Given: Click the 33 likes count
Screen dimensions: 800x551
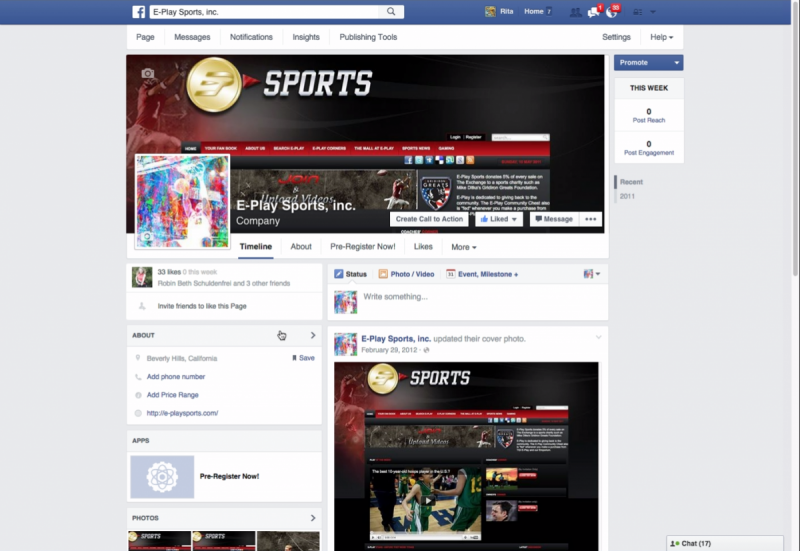Looking at the screenshot, I should click(169, 272).
